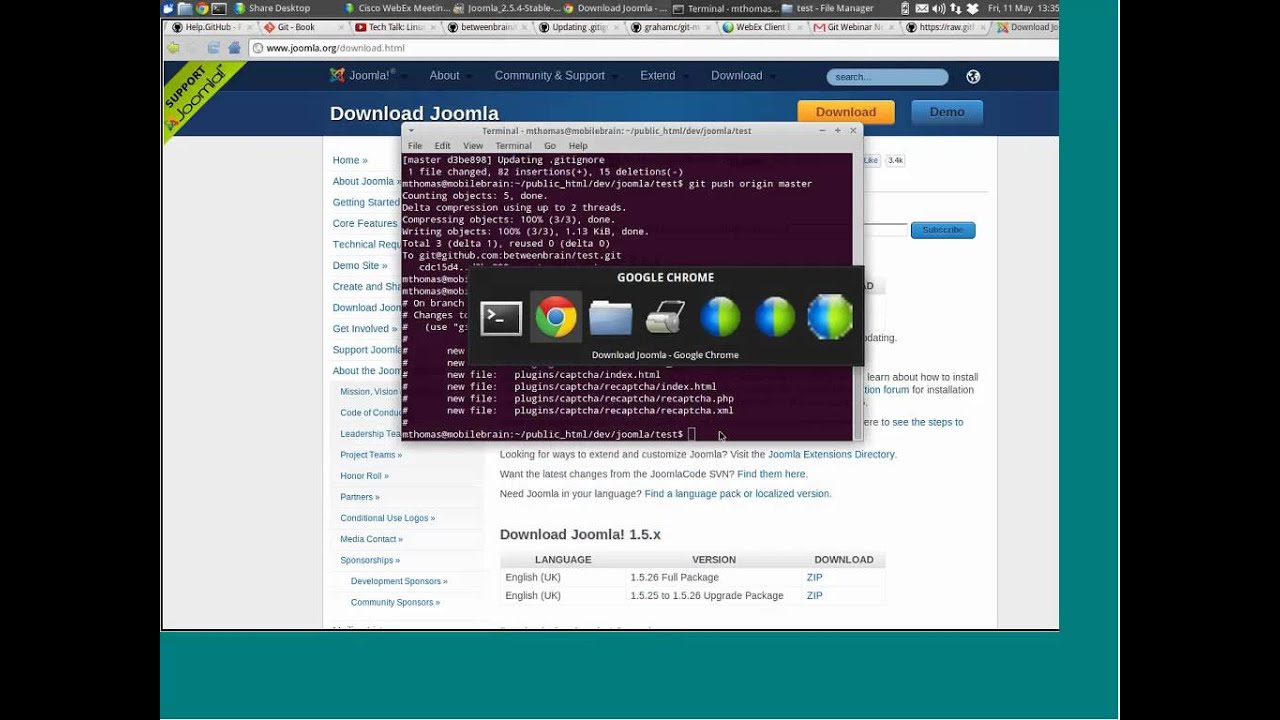
Task: Open the Project Teams sidebar link
Action: click(x=371, y=455)
